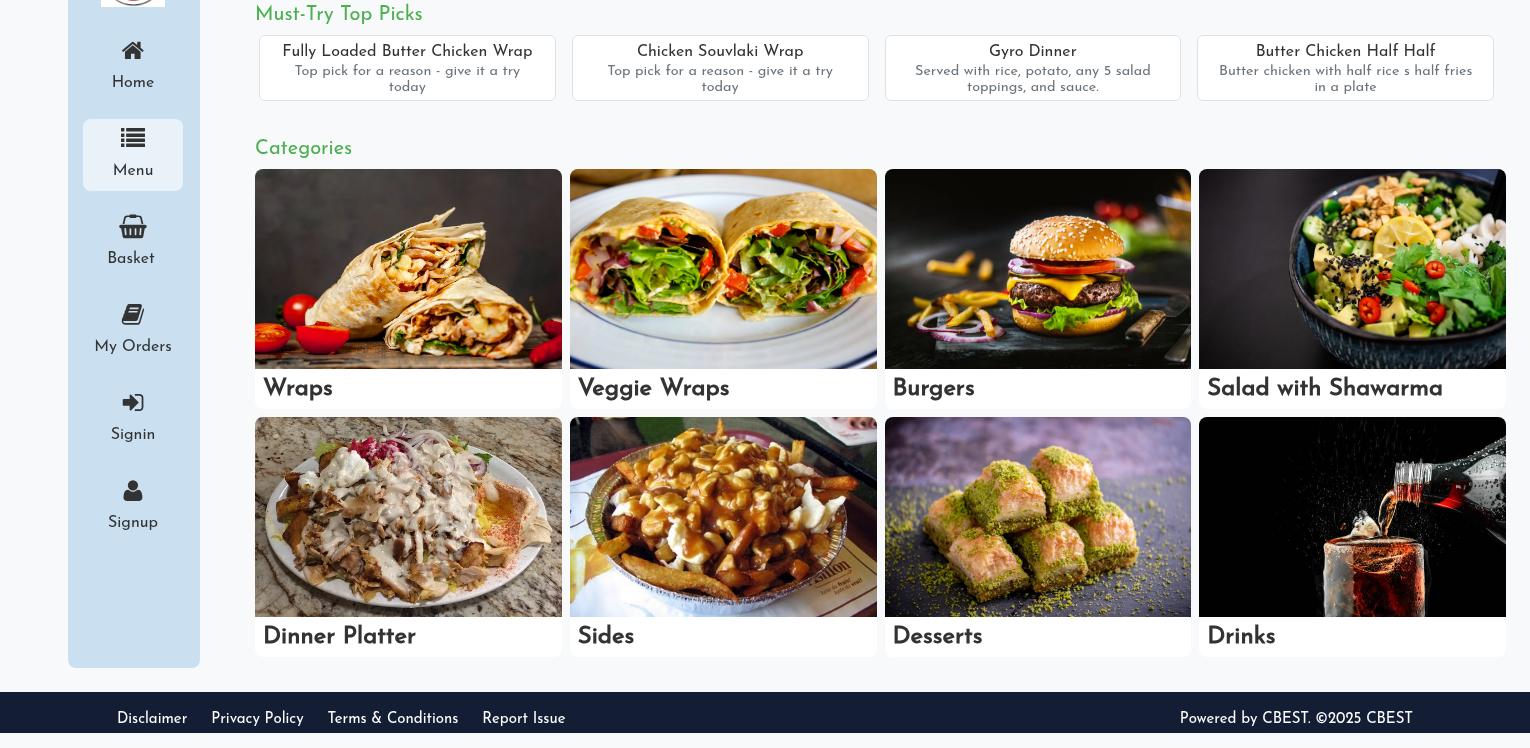Open the Desserts baklava category
Viewport: 1530px width, 748px height.
[1038, 536]
